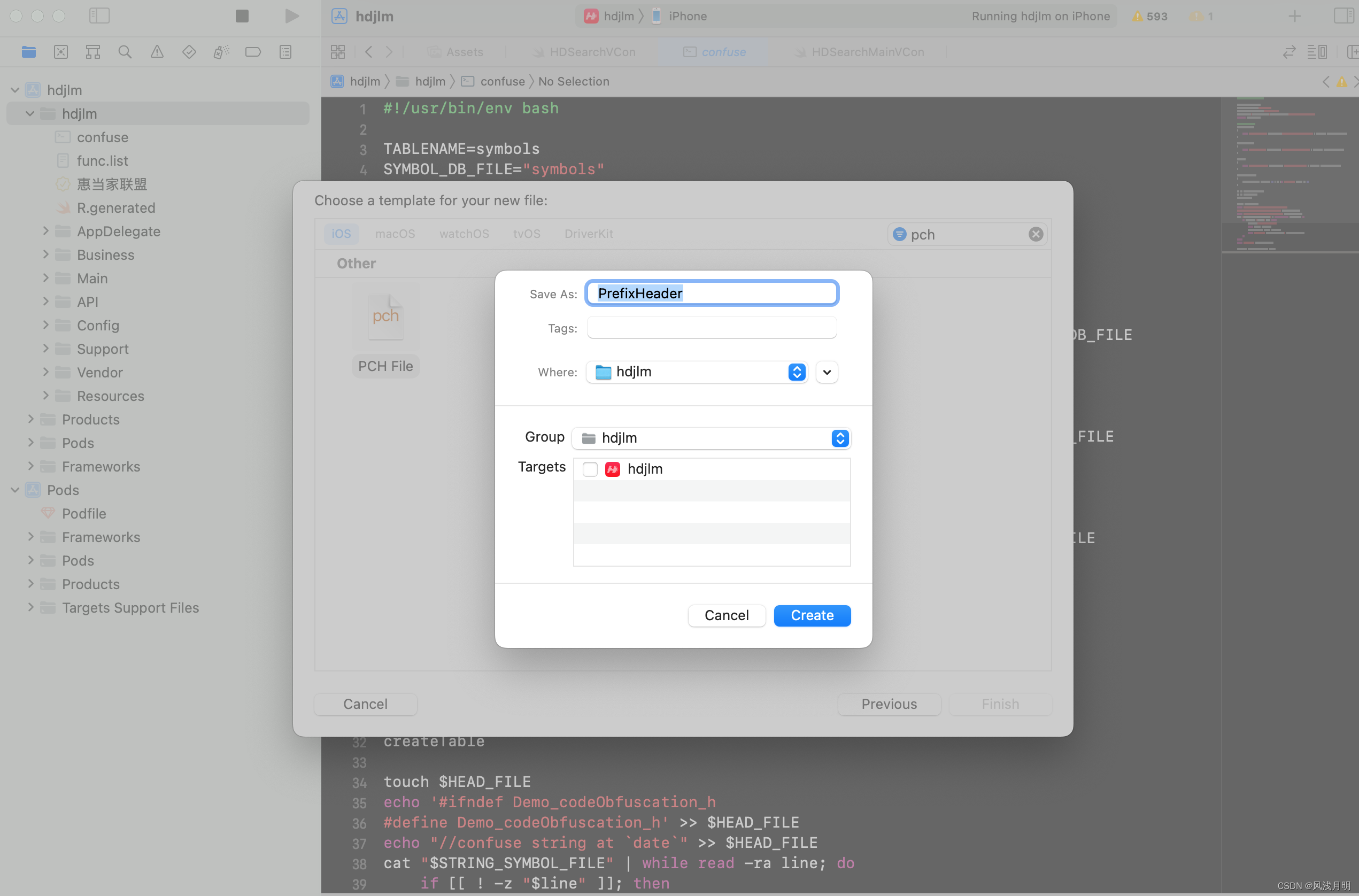Expand the Vendor folder
This screenshot has width=1359, height=896.
tap(46, 372)
